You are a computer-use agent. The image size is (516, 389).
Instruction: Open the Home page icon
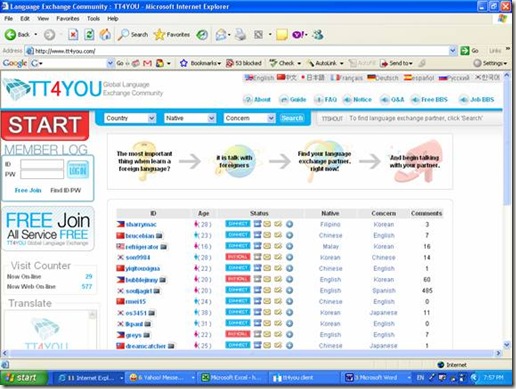(x=105, y=34)
